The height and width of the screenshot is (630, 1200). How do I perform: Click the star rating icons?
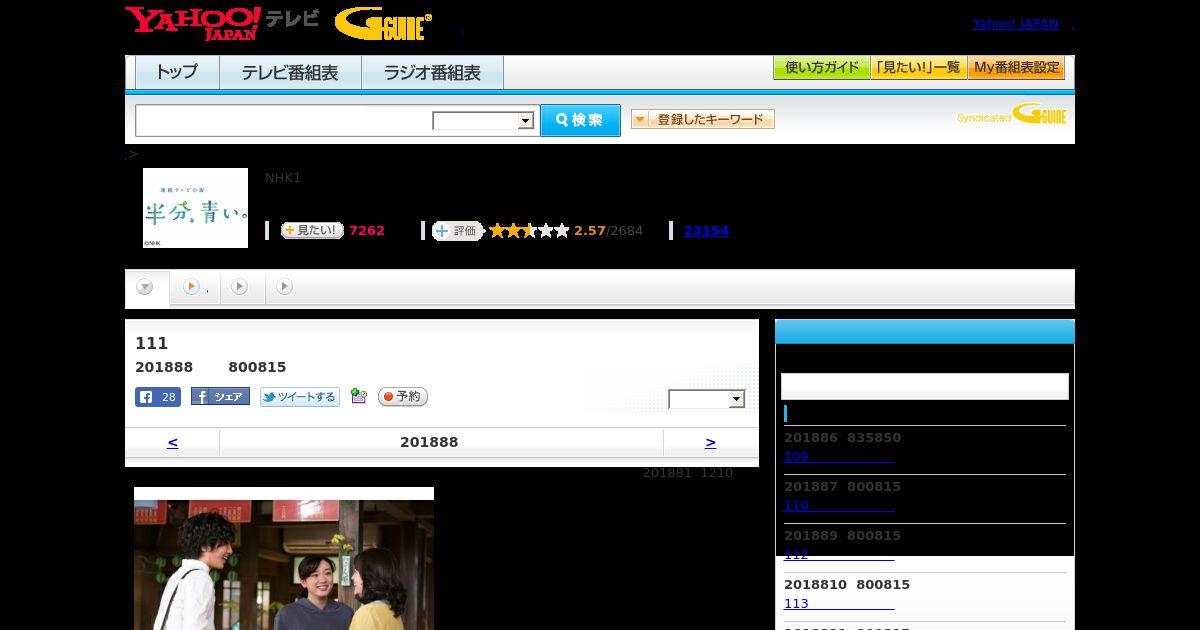coord(529,231)
